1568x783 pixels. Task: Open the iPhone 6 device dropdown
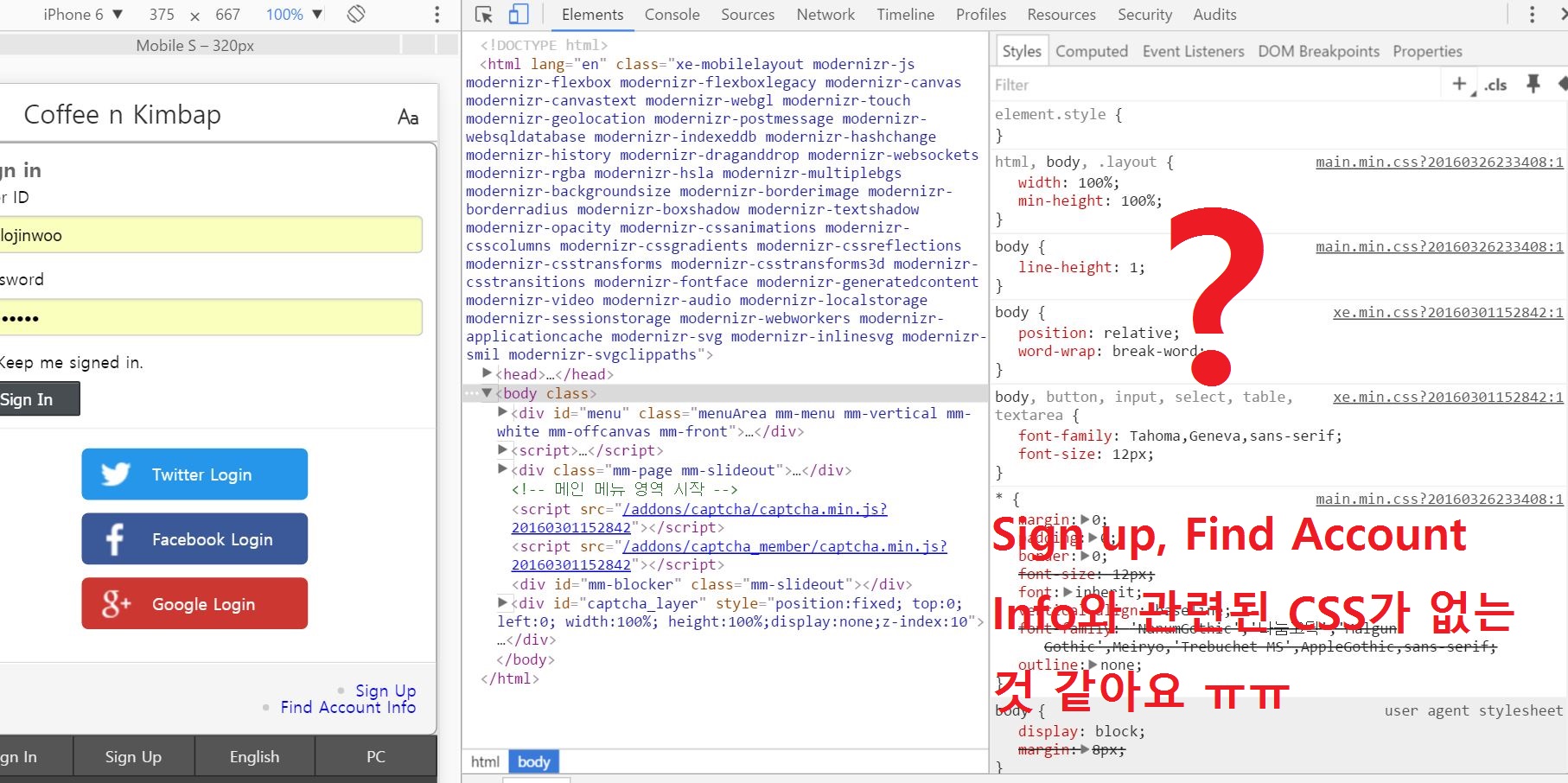coord(82,14)
